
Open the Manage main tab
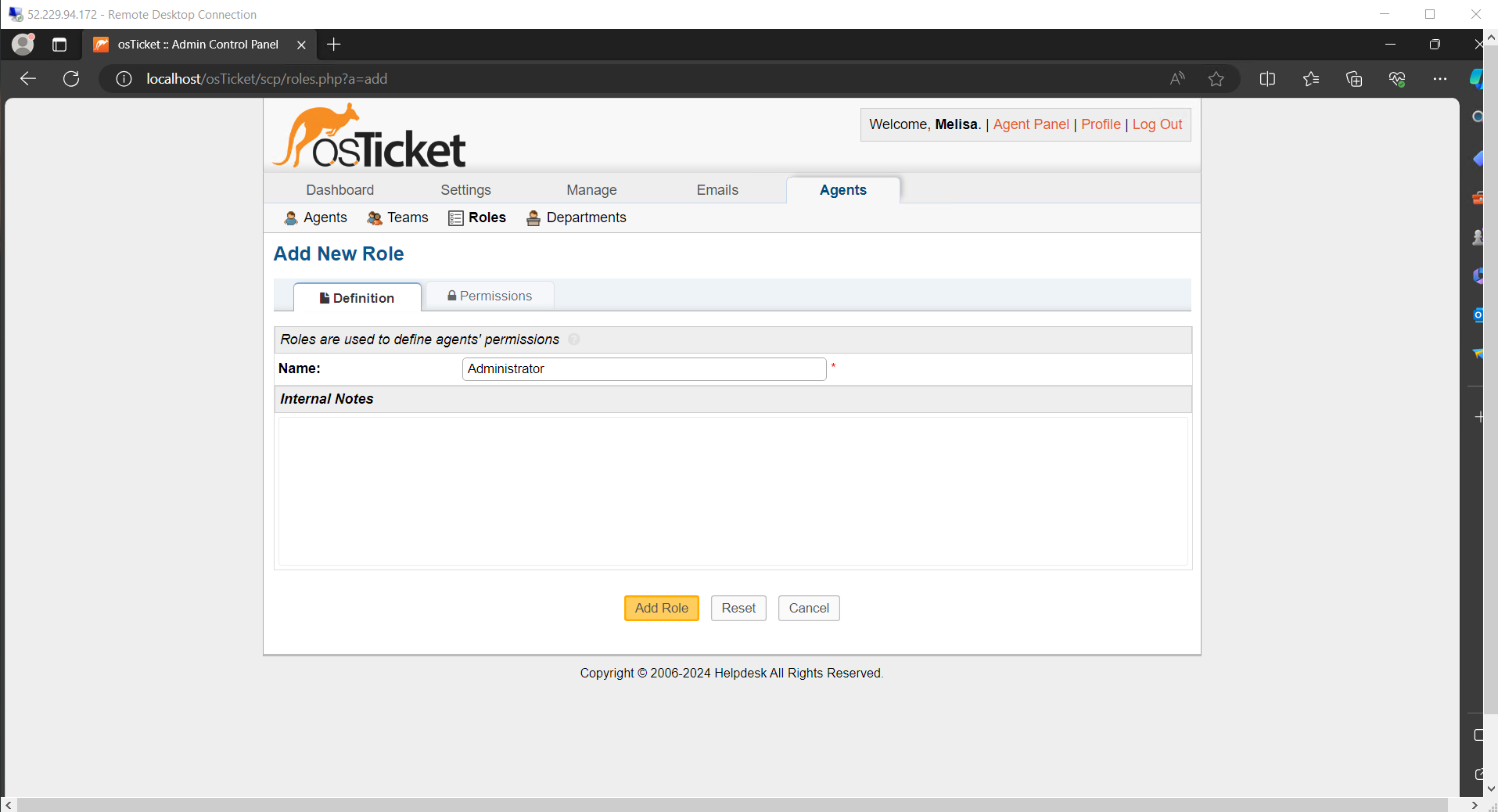(592, 190)
